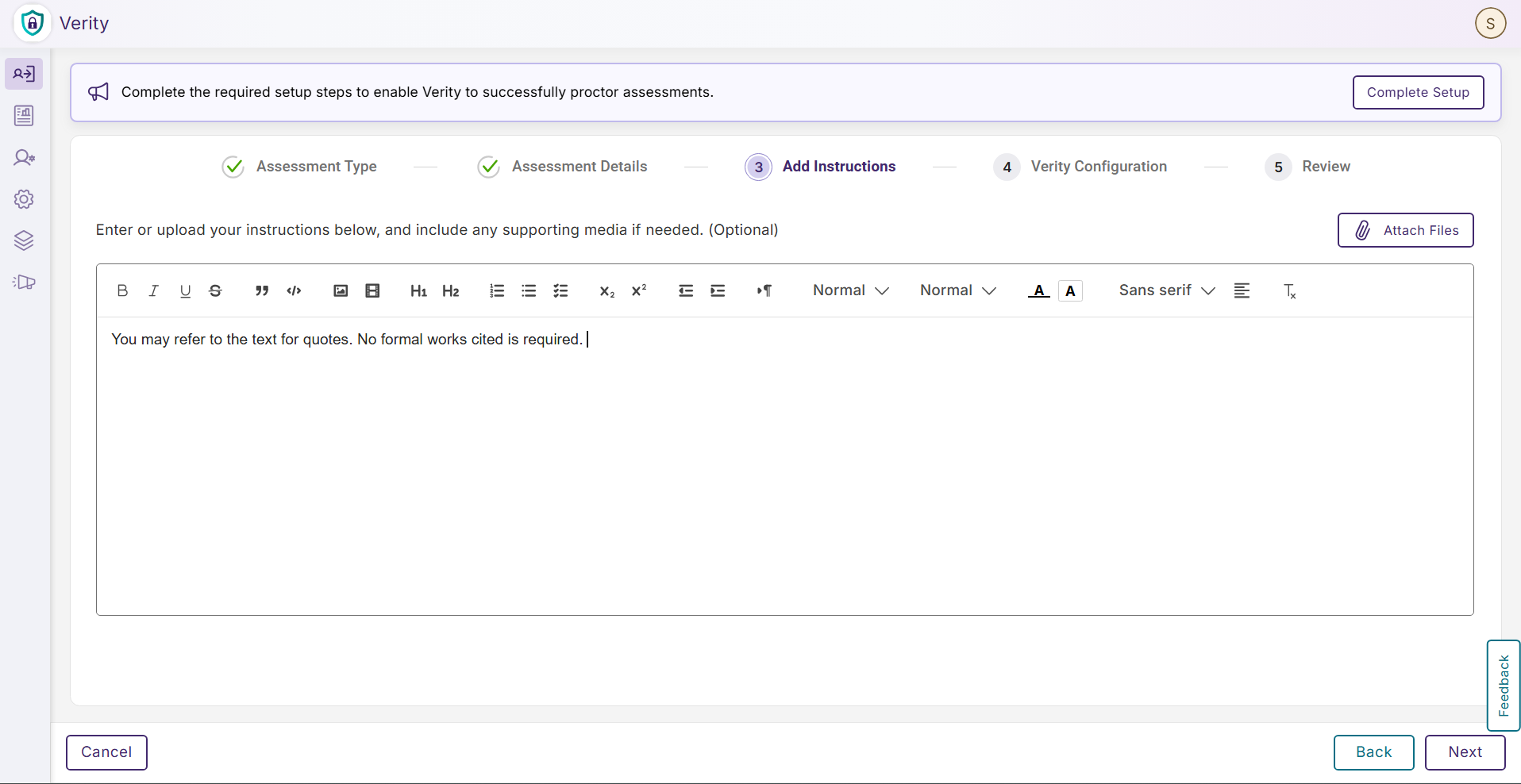
Task: Insert an image into instructions
Action: [x=341, y=290]
